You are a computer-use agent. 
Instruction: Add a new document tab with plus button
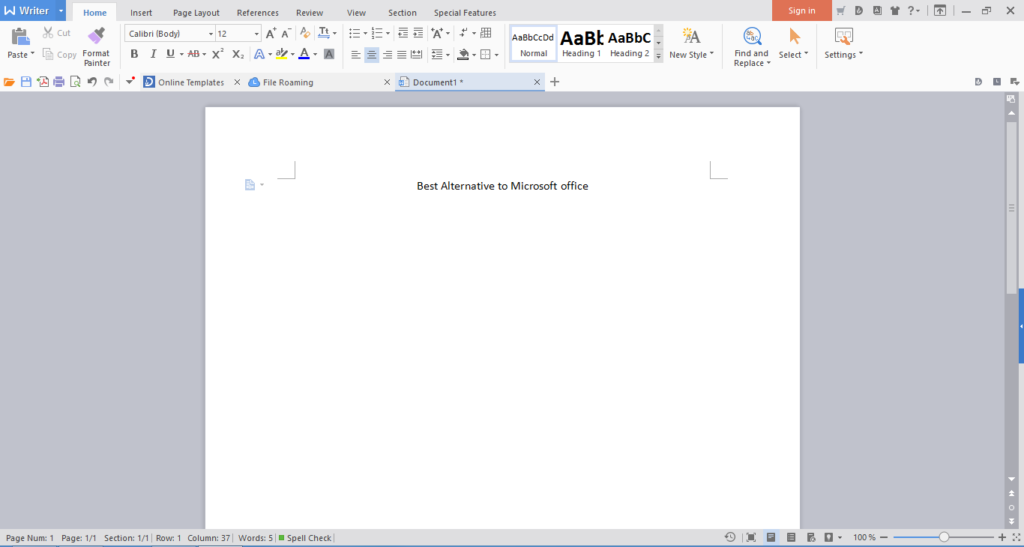coord(554,82)
